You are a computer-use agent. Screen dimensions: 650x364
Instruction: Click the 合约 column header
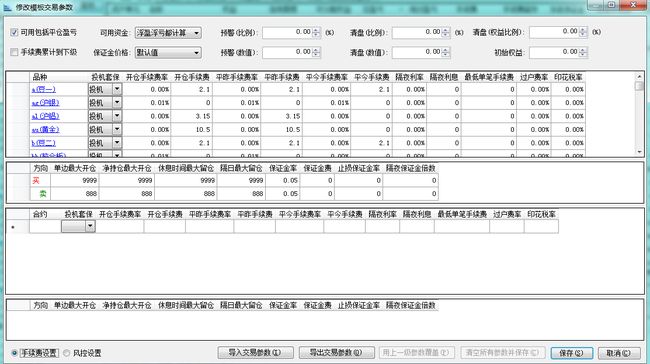(x=45, y=214)
